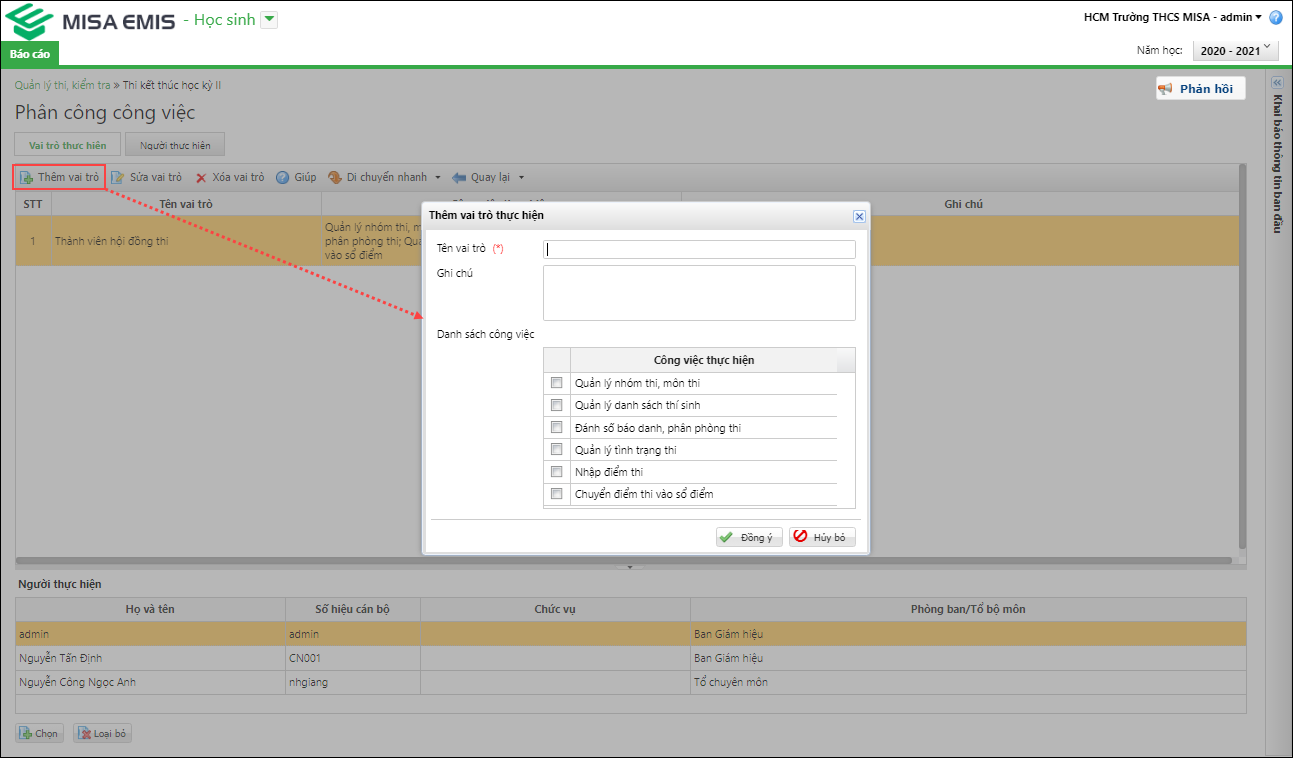The width and height of the screenshot is (1293, 758).
Task: Close the Thêm vai trò thực hiện dialog
Action: (x=859, y=216)
